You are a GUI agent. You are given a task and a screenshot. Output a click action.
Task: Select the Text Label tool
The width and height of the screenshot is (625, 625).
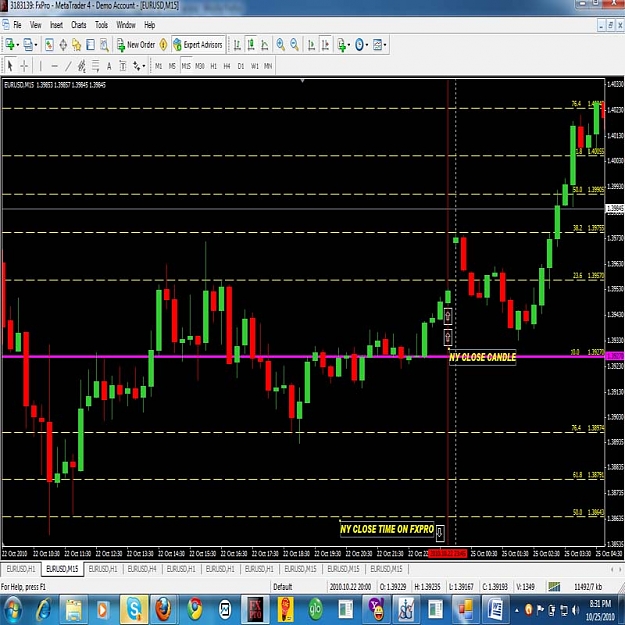[123, 66]
